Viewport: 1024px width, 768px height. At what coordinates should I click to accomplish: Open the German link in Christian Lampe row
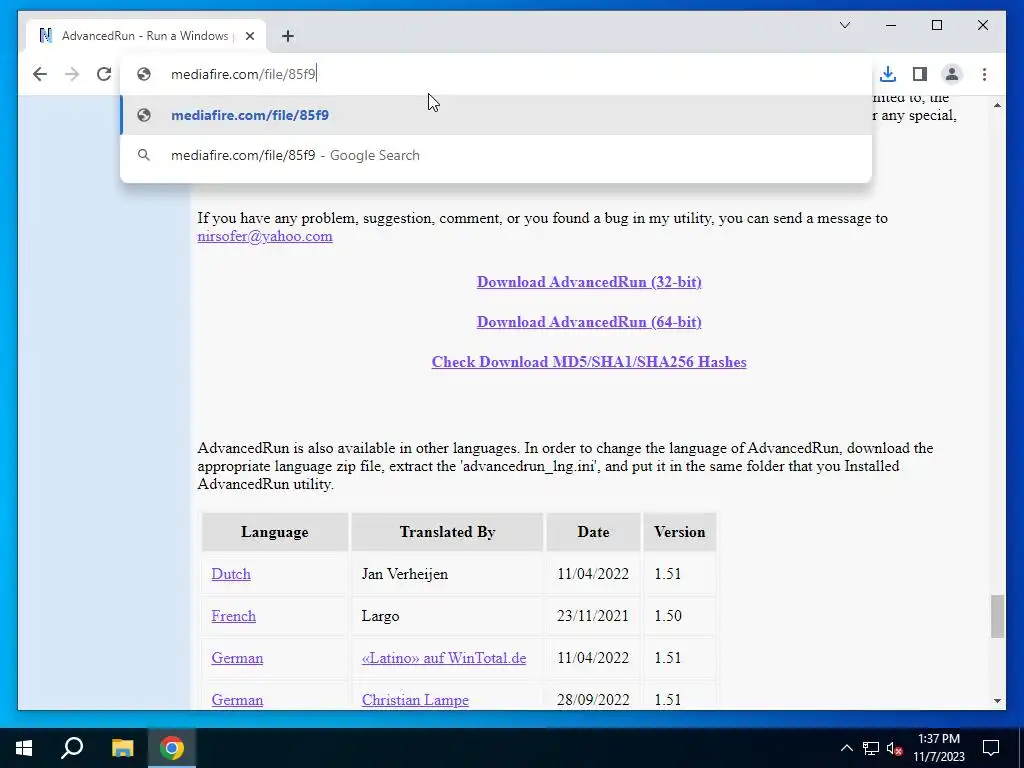point(237,699)
